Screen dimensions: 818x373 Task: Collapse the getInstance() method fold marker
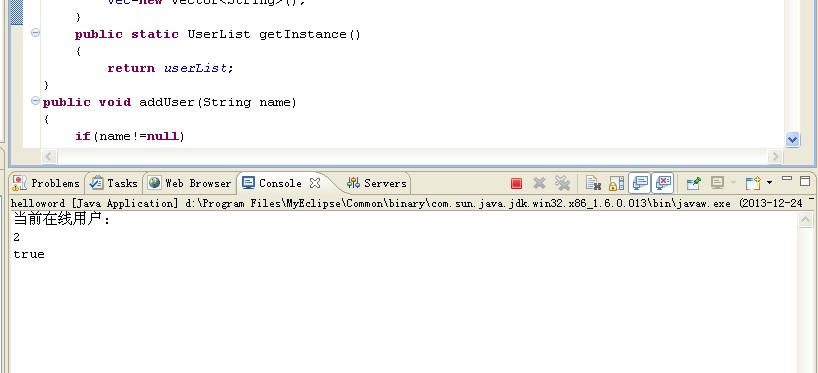pos(35,32)
